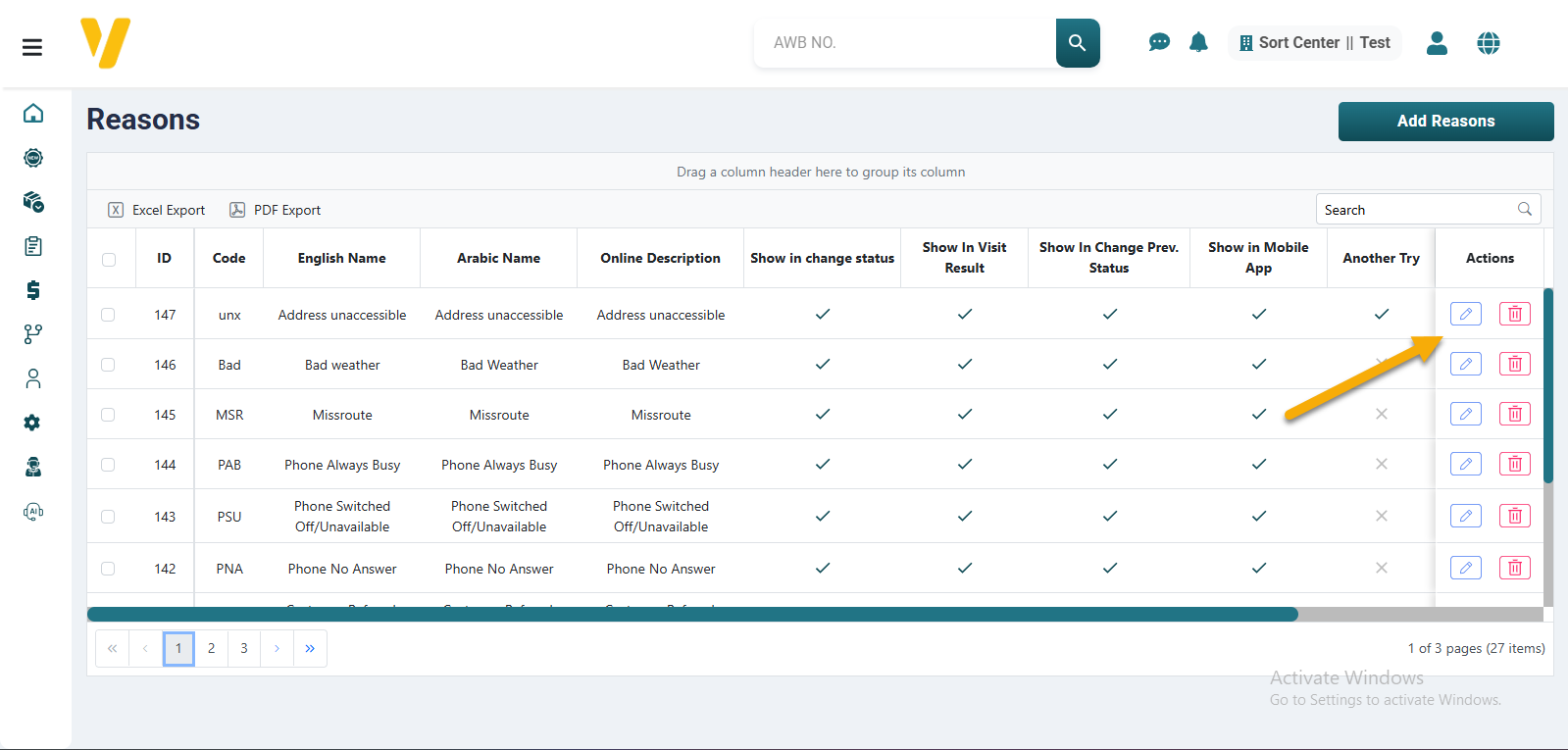Click Excel Export
Screen dimensions: 1568x750
pos(157,210)
